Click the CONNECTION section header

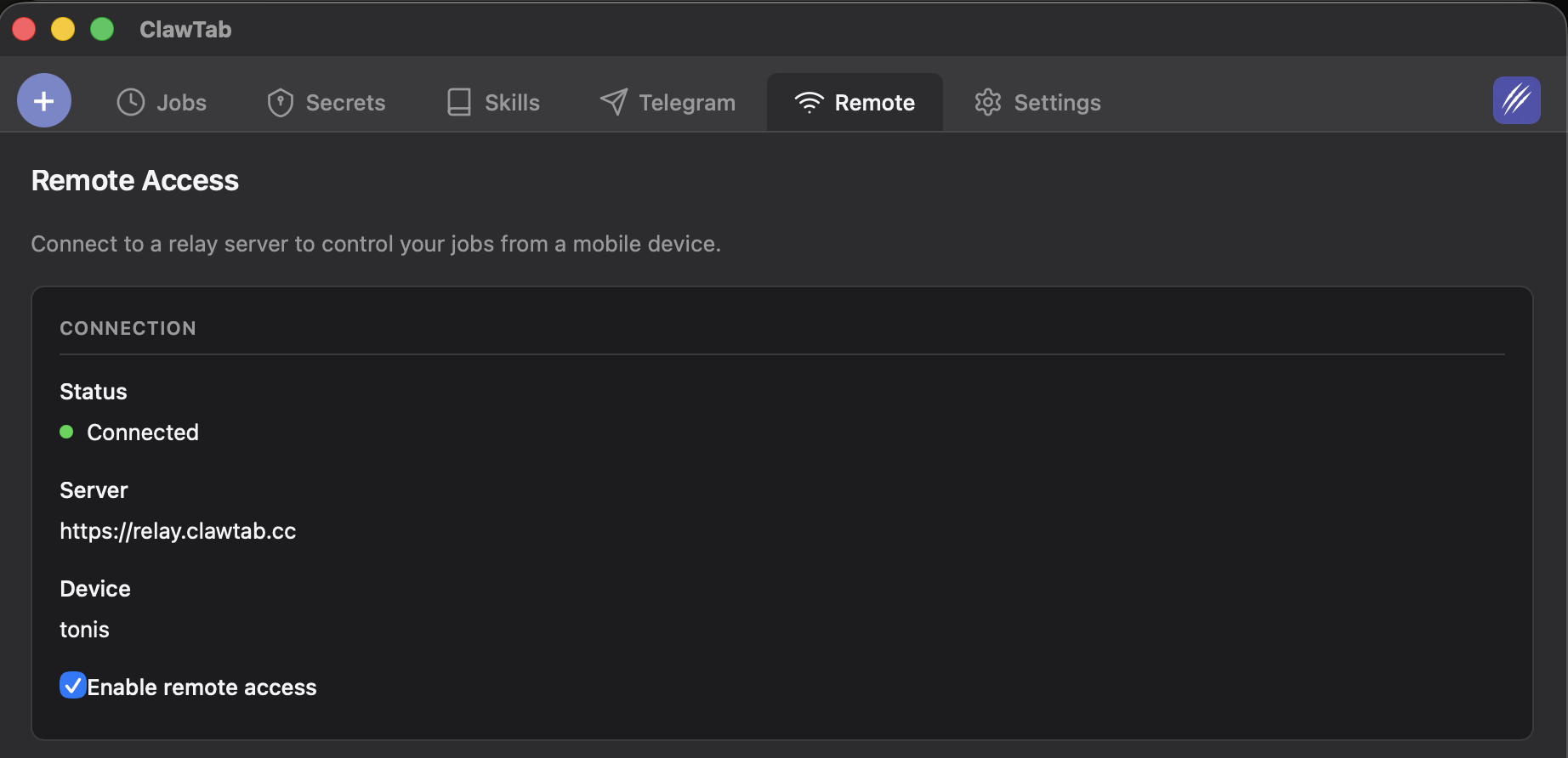pos(128,328)
